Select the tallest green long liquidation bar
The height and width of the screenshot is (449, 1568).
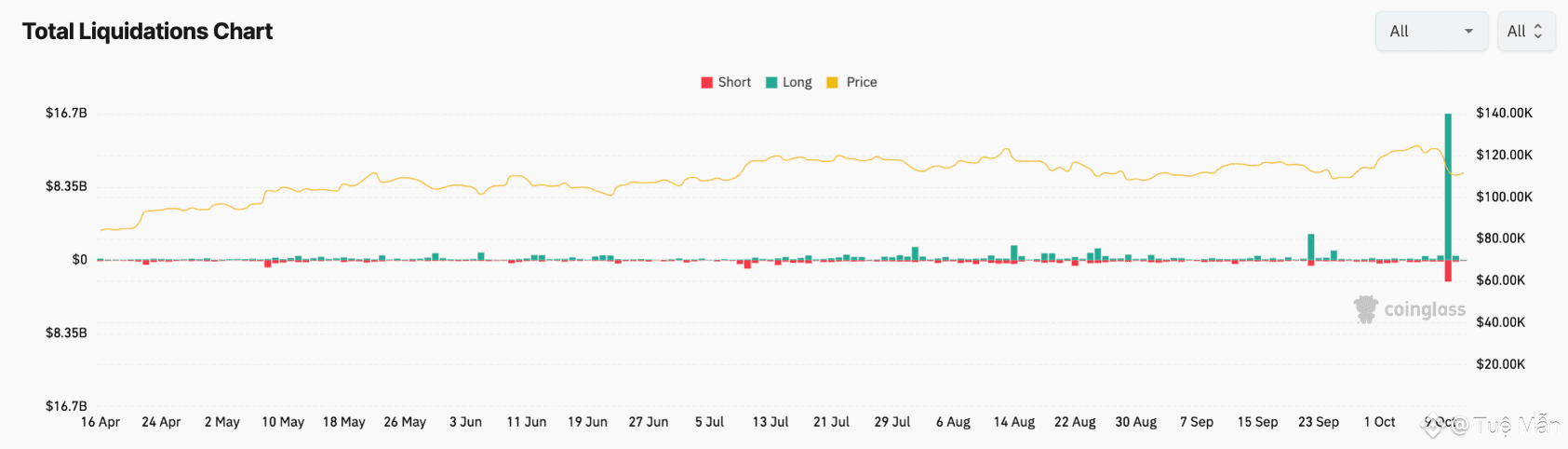click(x=1448, y=186)
